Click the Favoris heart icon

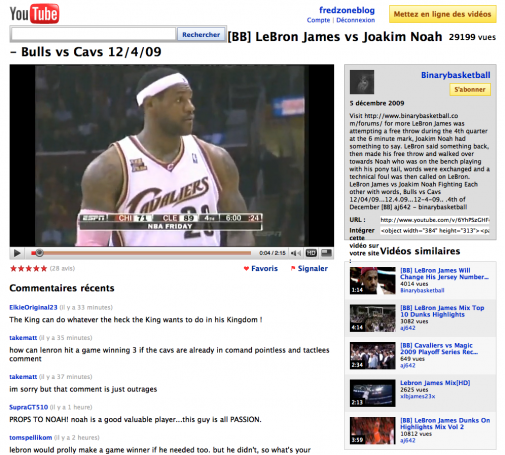click(x=246, y=269)
